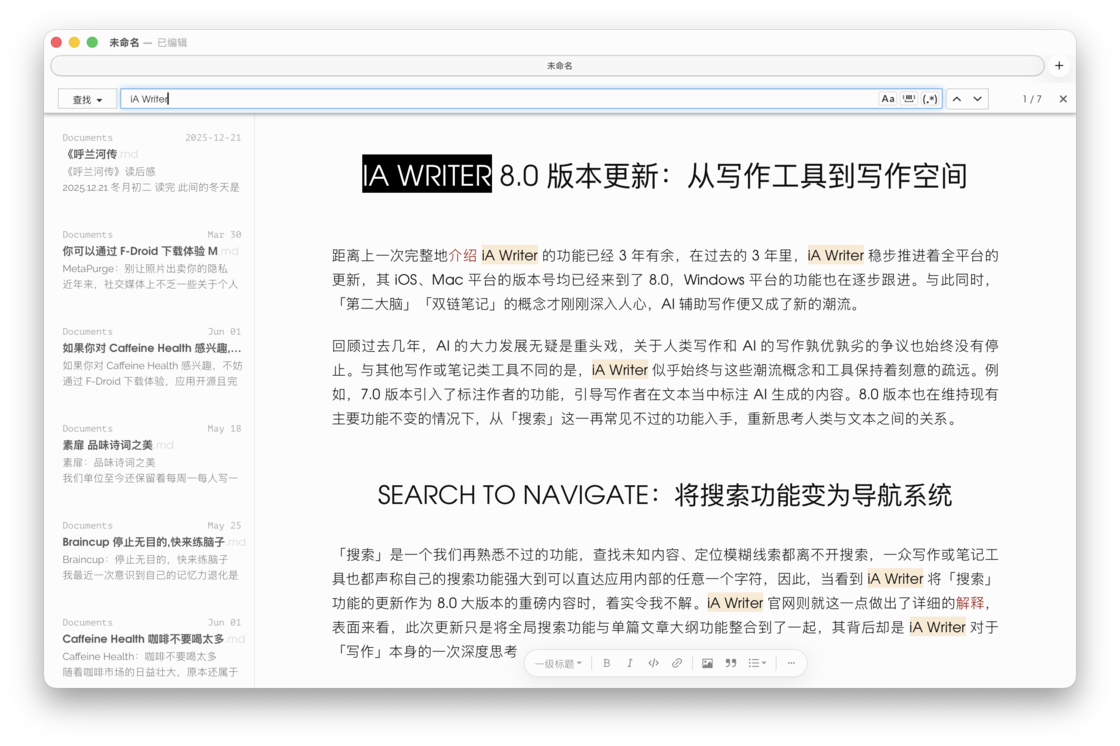Apply italic formatting
The width and height of the screenshot is (1120, 746).
[x=629, y=663]
